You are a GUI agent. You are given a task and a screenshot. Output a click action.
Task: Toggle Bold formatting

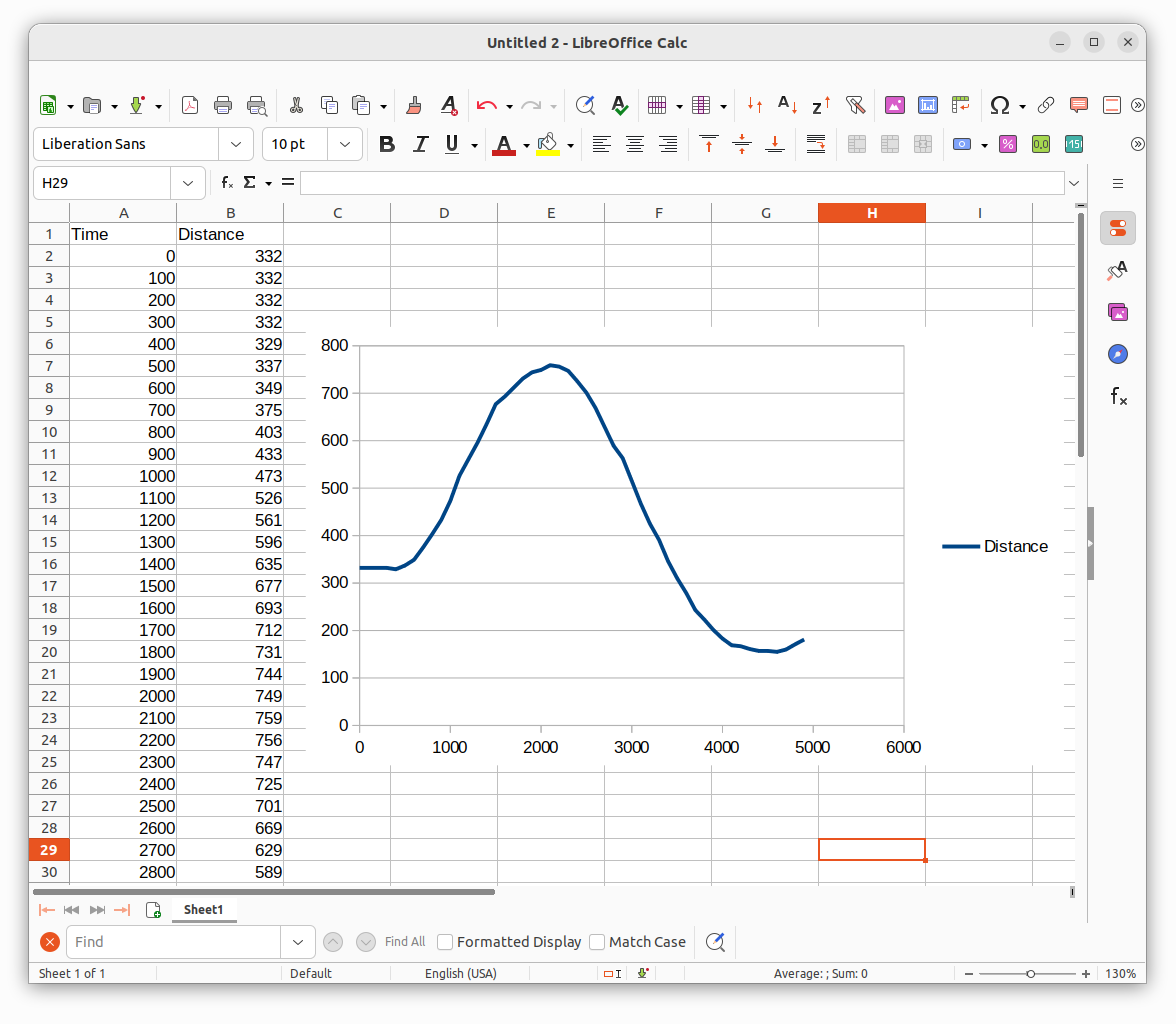click(387, 144)
